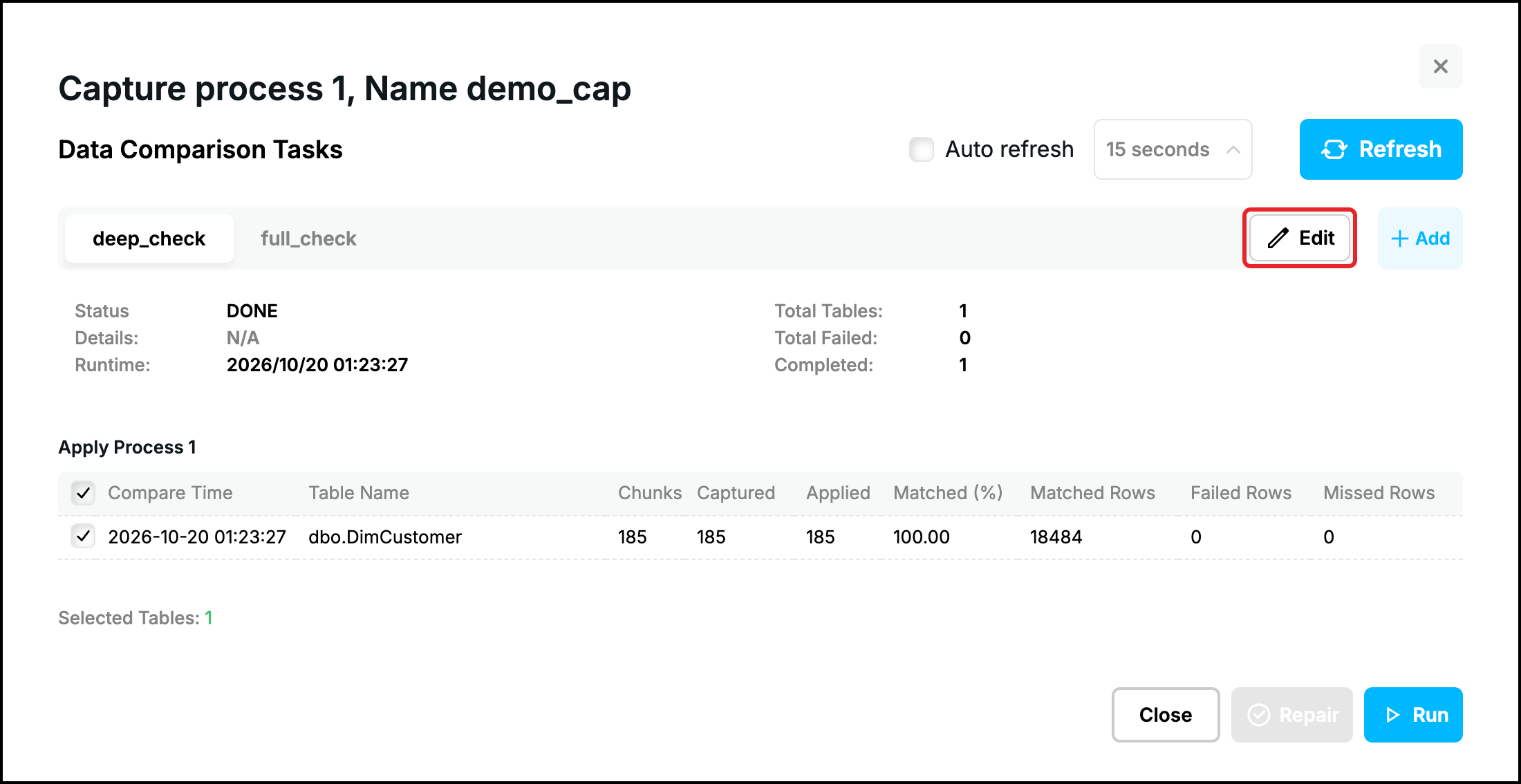This screenshot has width=1521, height=784.
Task: Click the Close button
Action: tap(1166, 715)
